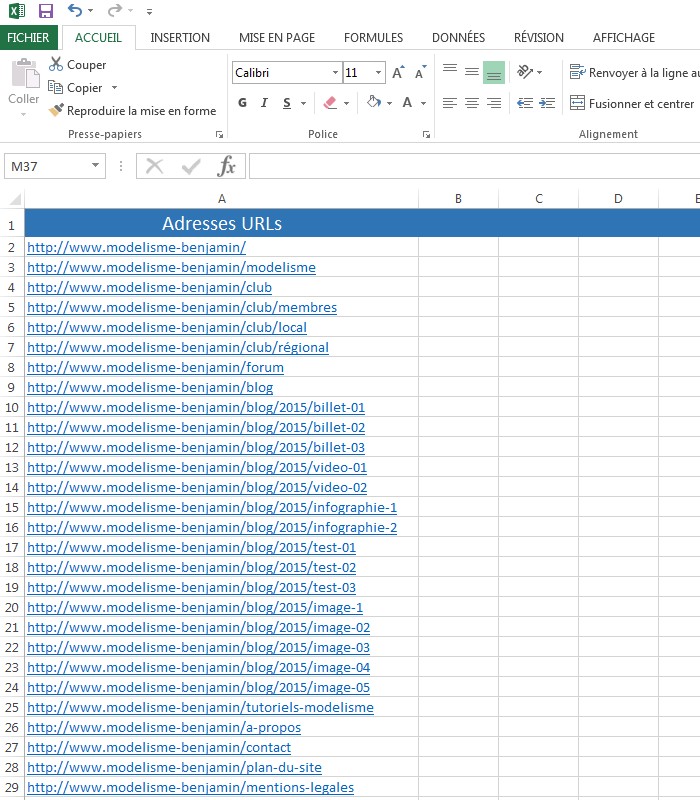The image size is (700, 800).
Task: Apply the fill color bucket
Action: [374, 103]
